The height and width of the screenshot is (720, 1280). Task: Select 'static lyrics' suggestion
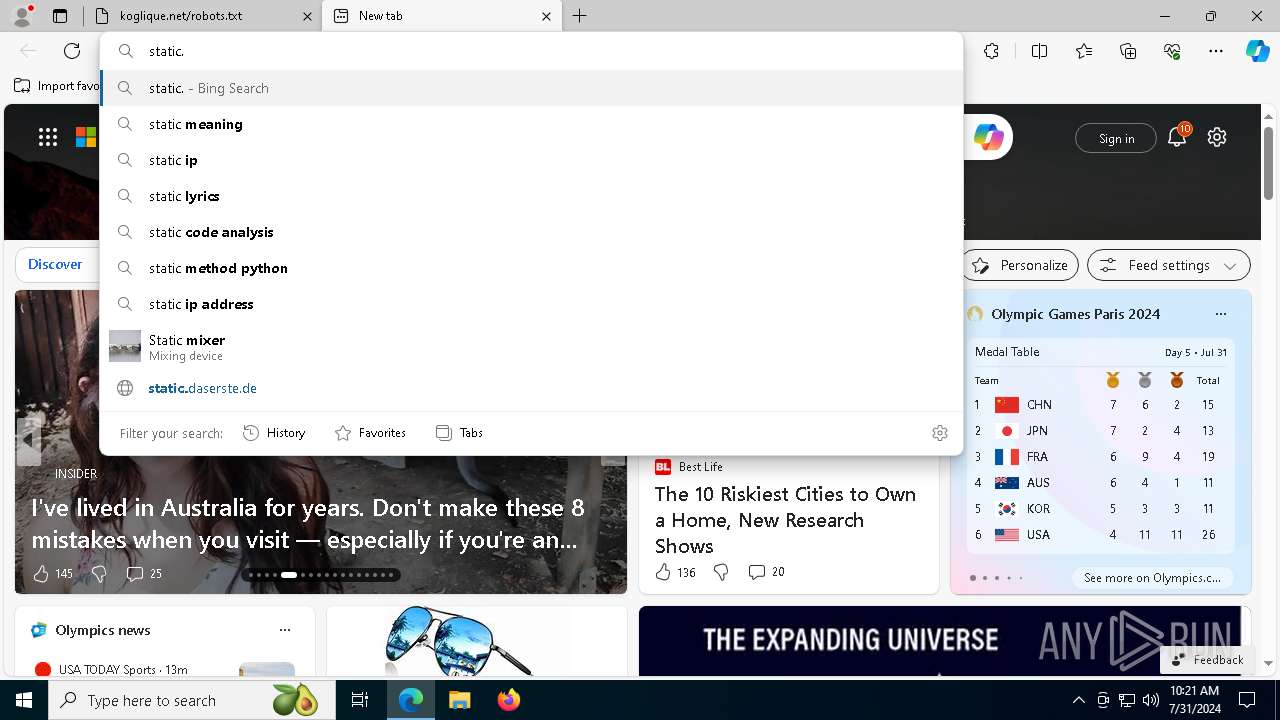tap(531, 196)
